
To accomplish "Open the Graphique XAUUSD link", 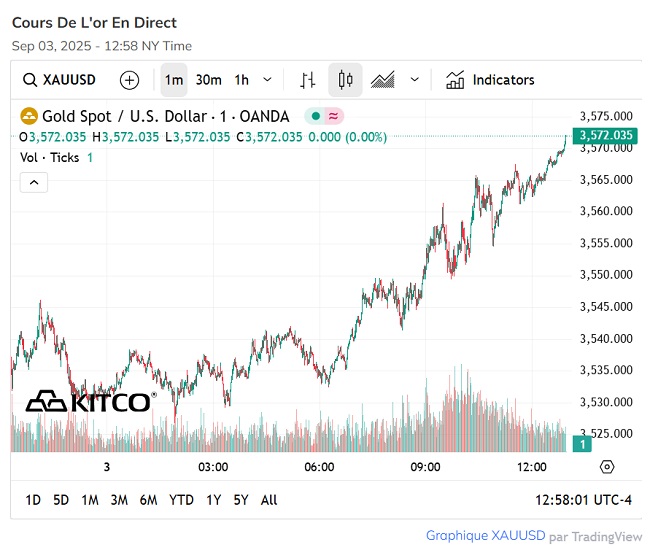I will coord(485,535).
